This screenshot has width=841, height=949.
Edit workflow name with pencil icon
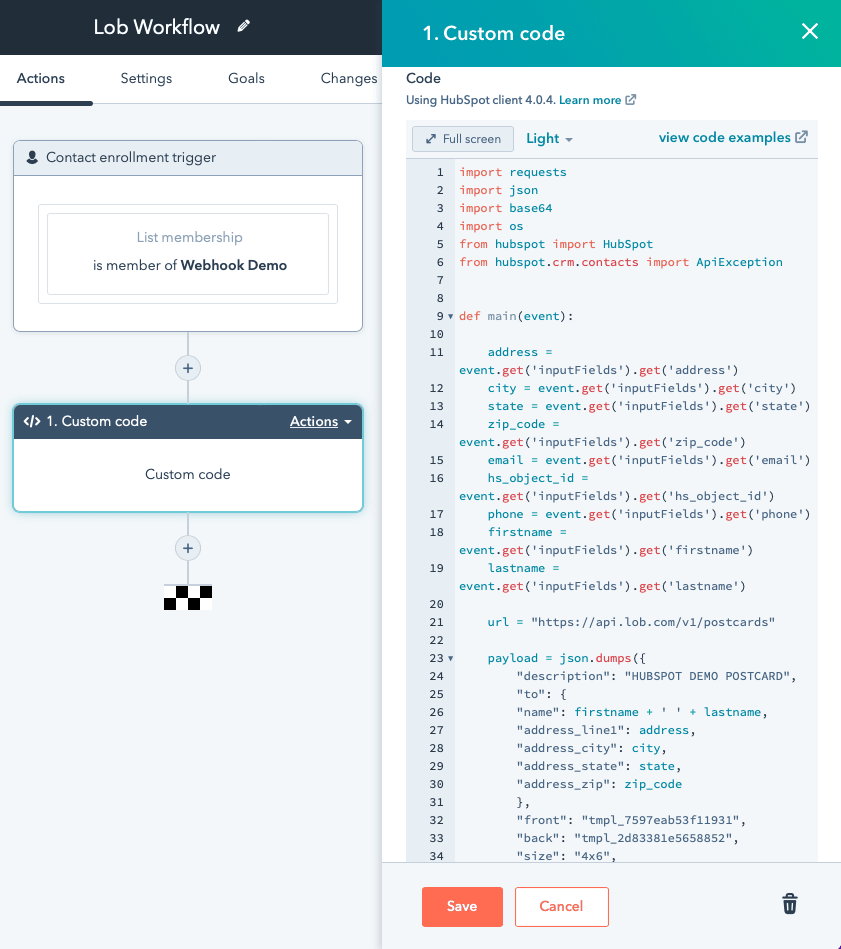tap(244, 26)
